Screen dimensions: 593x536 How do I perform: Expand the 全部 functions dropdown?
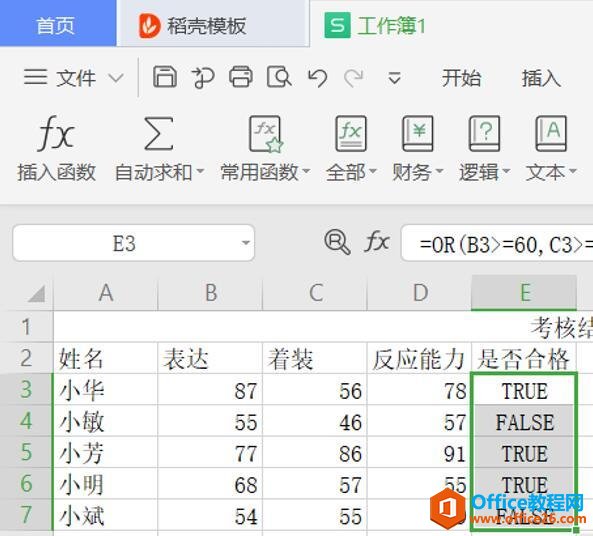pyautogui.click(x=373, y=172)
